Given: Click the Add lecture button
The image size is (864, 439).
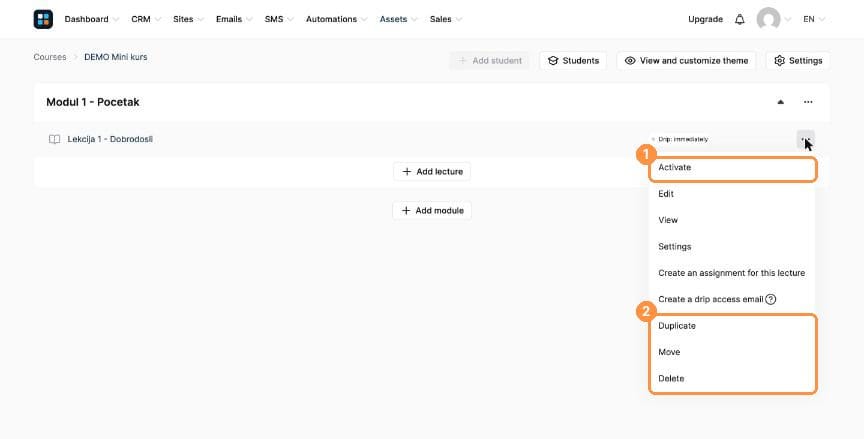Looking at the screenshot, I should tap(432, 172).
